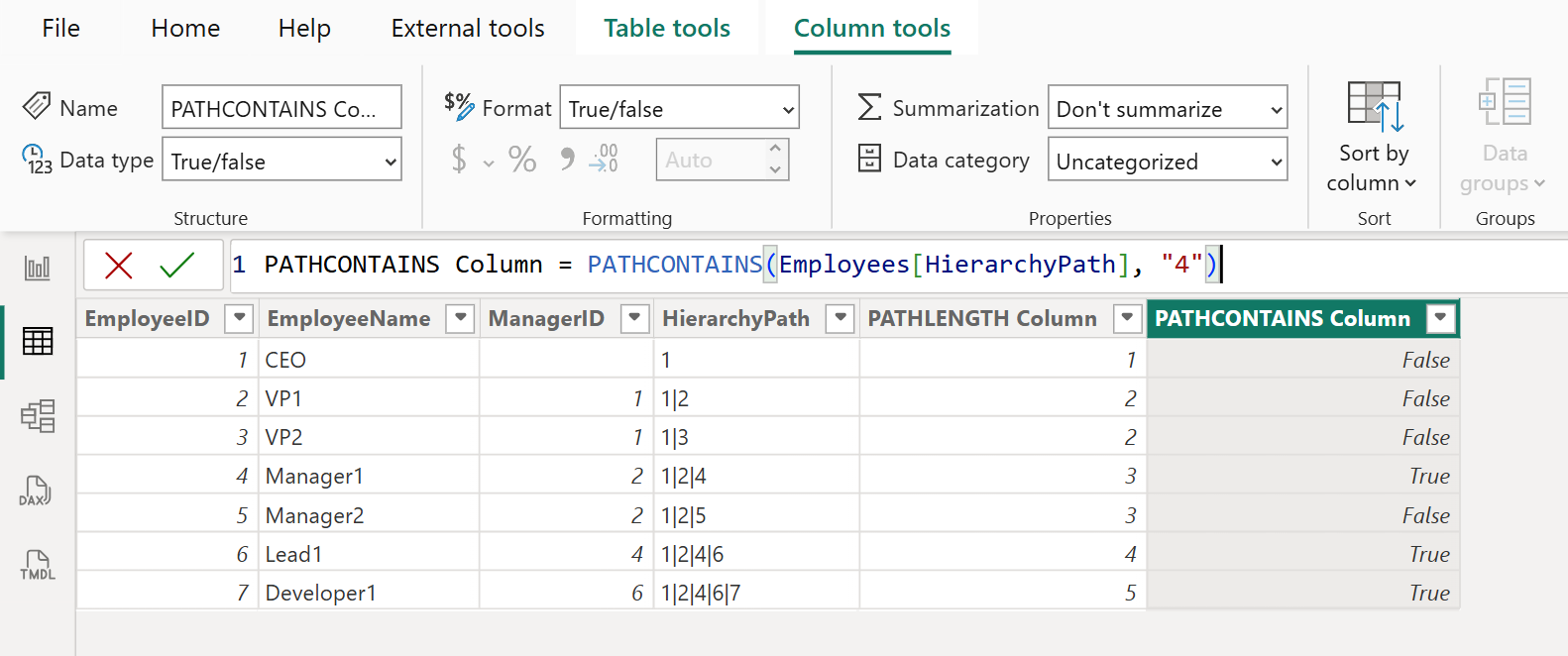
Task: Expand the Format dropdown
Action: (679, 108)
